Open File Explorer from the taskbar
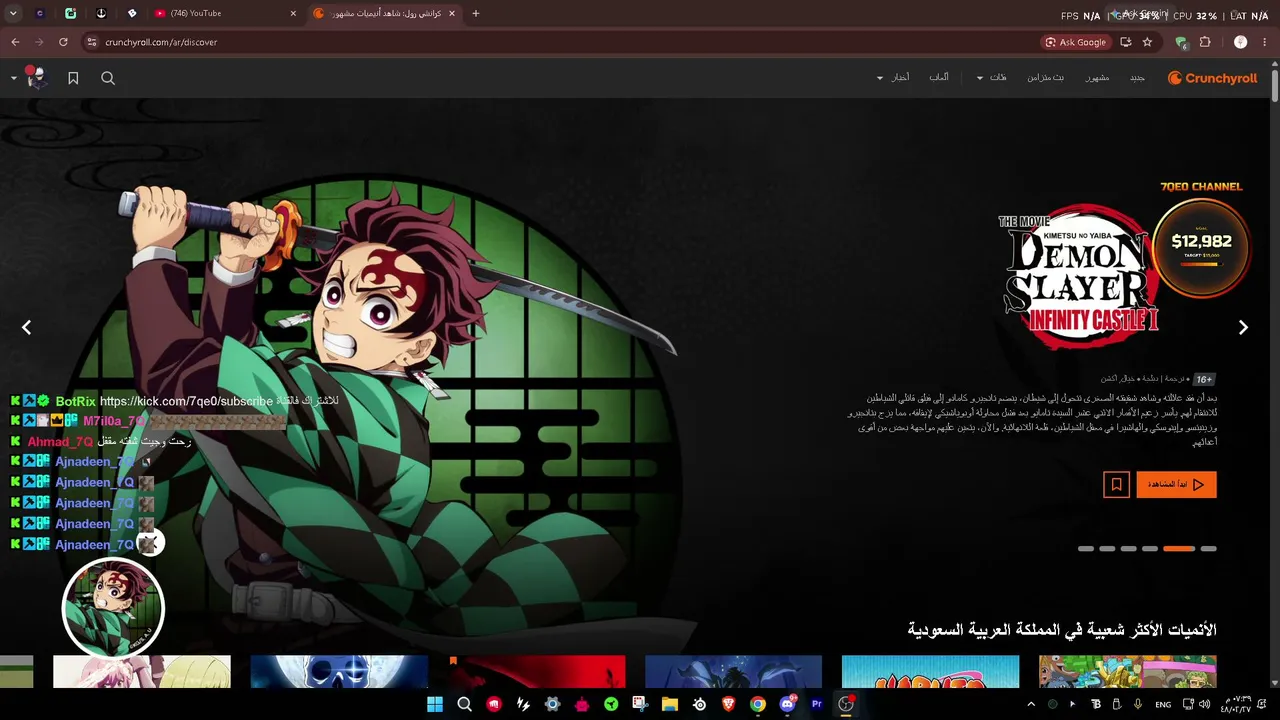The image size is (1280, 720). [x=670, y=704]
